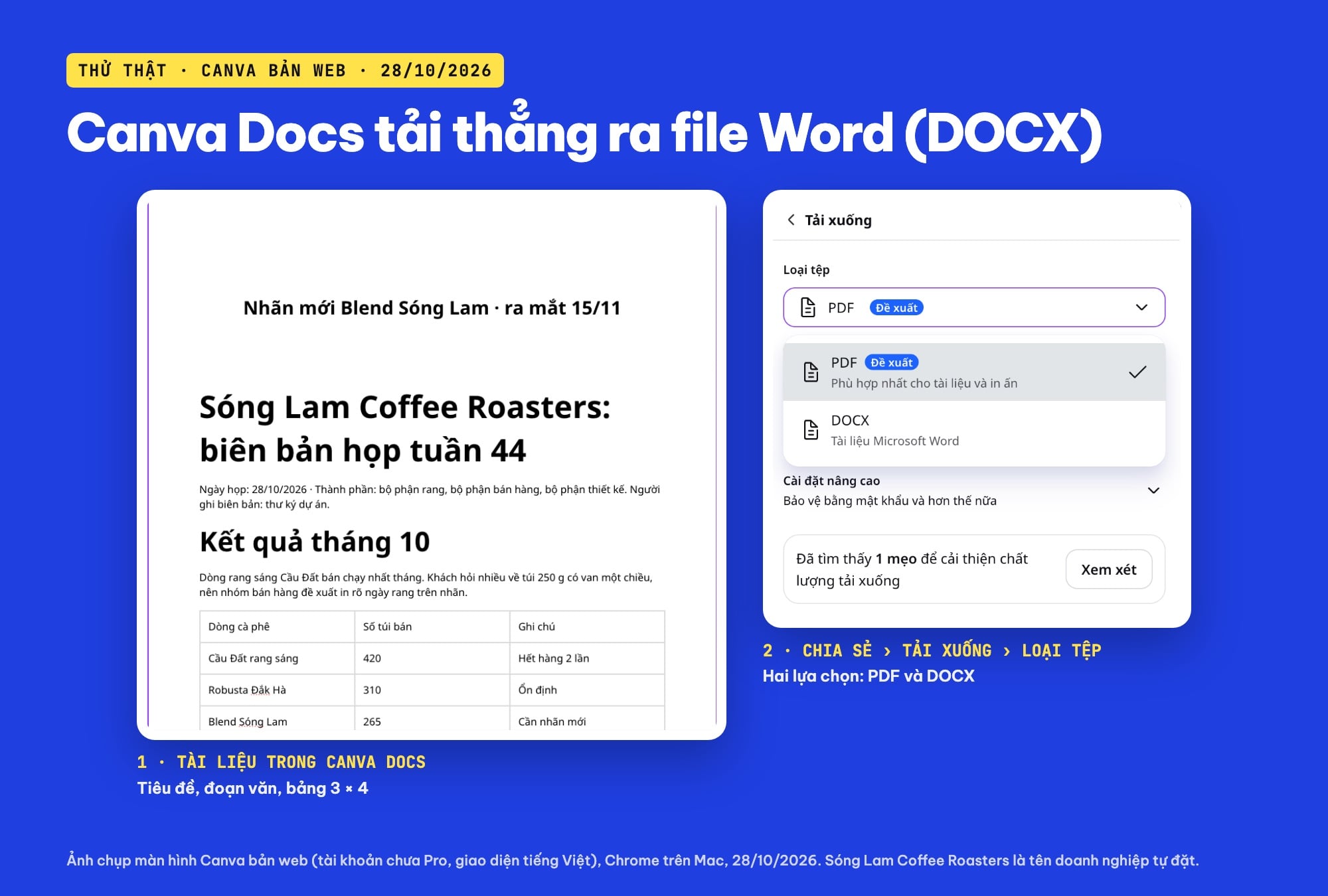Click table cell 'Hết hàng 2 lần'
Viewport: 1328px width, 896px height.
[x=587, y=658]
